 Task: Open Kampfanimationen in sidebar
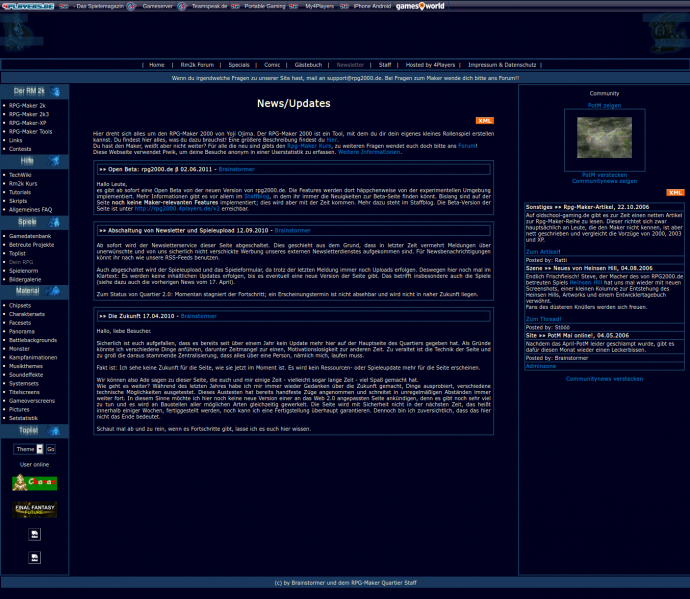point(33,357)
